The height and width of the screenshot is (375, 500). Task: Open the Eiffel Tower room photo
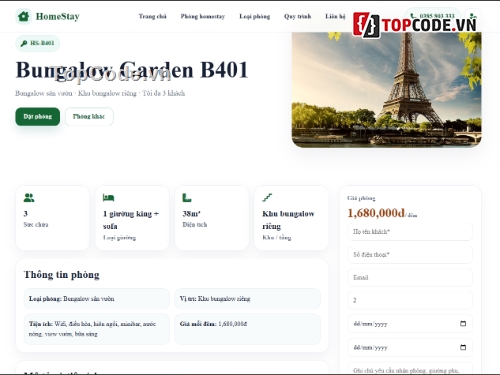pos(386,89)
